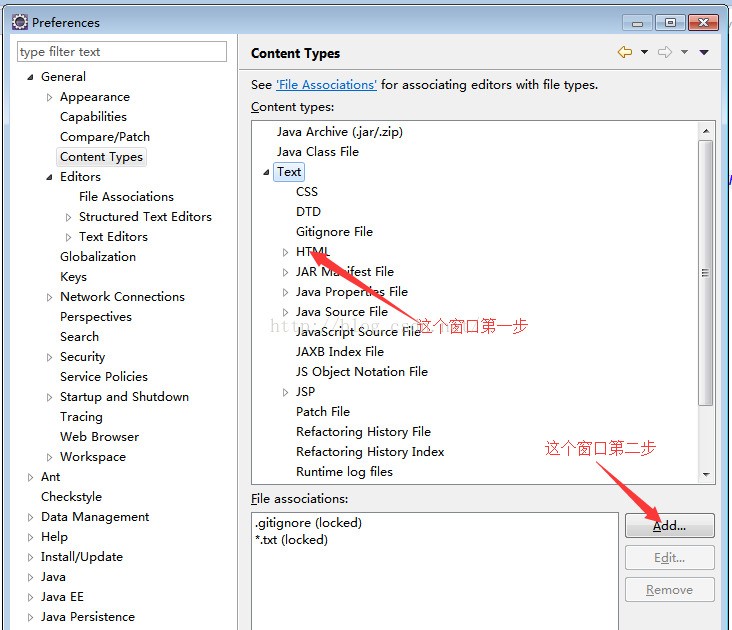Select the File Associations tree item
The image size is (732, 630).
pyautogui.click(x=126, y=197)
